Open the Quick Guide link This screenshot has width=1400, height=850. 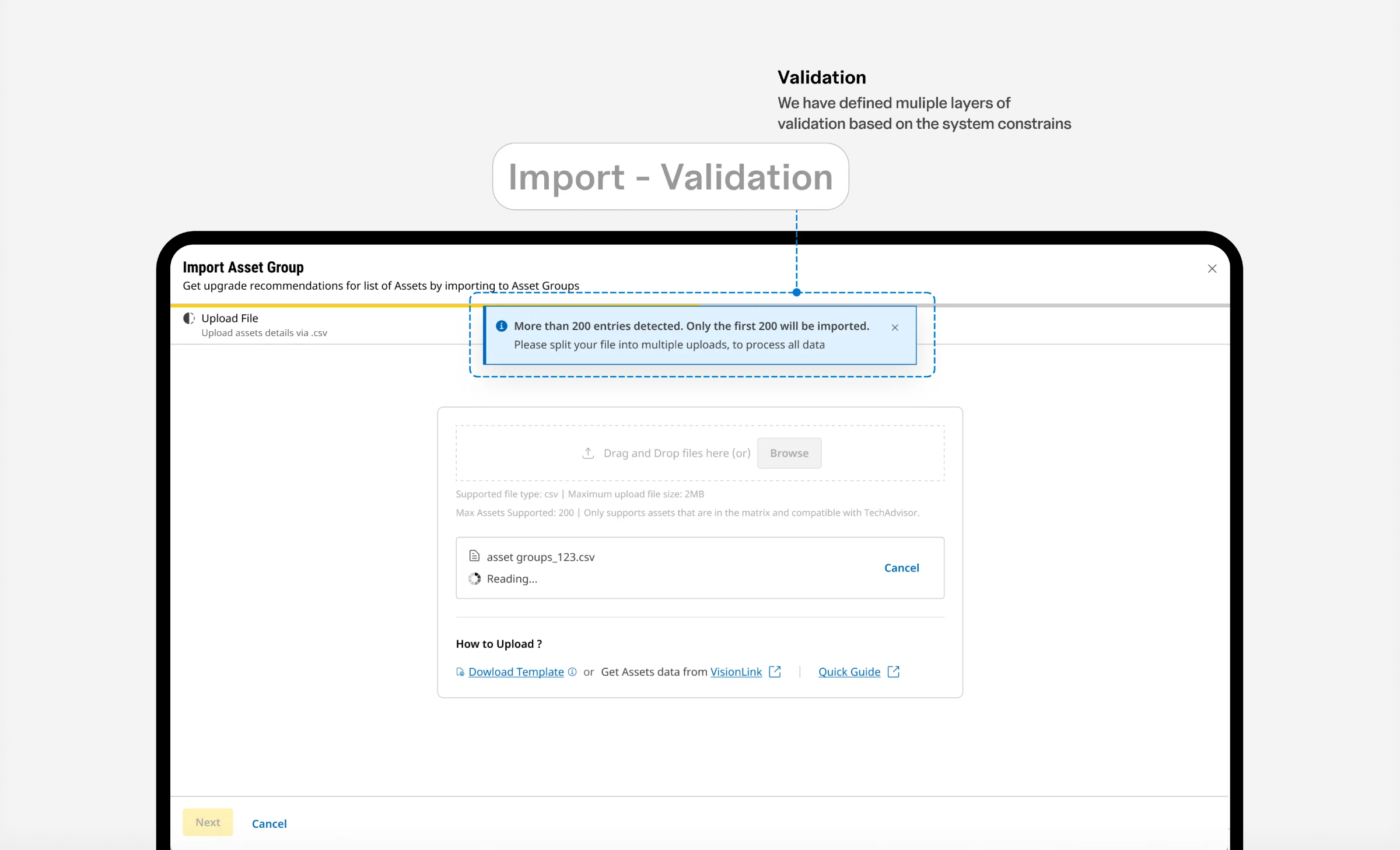click(x=849, y=672)
